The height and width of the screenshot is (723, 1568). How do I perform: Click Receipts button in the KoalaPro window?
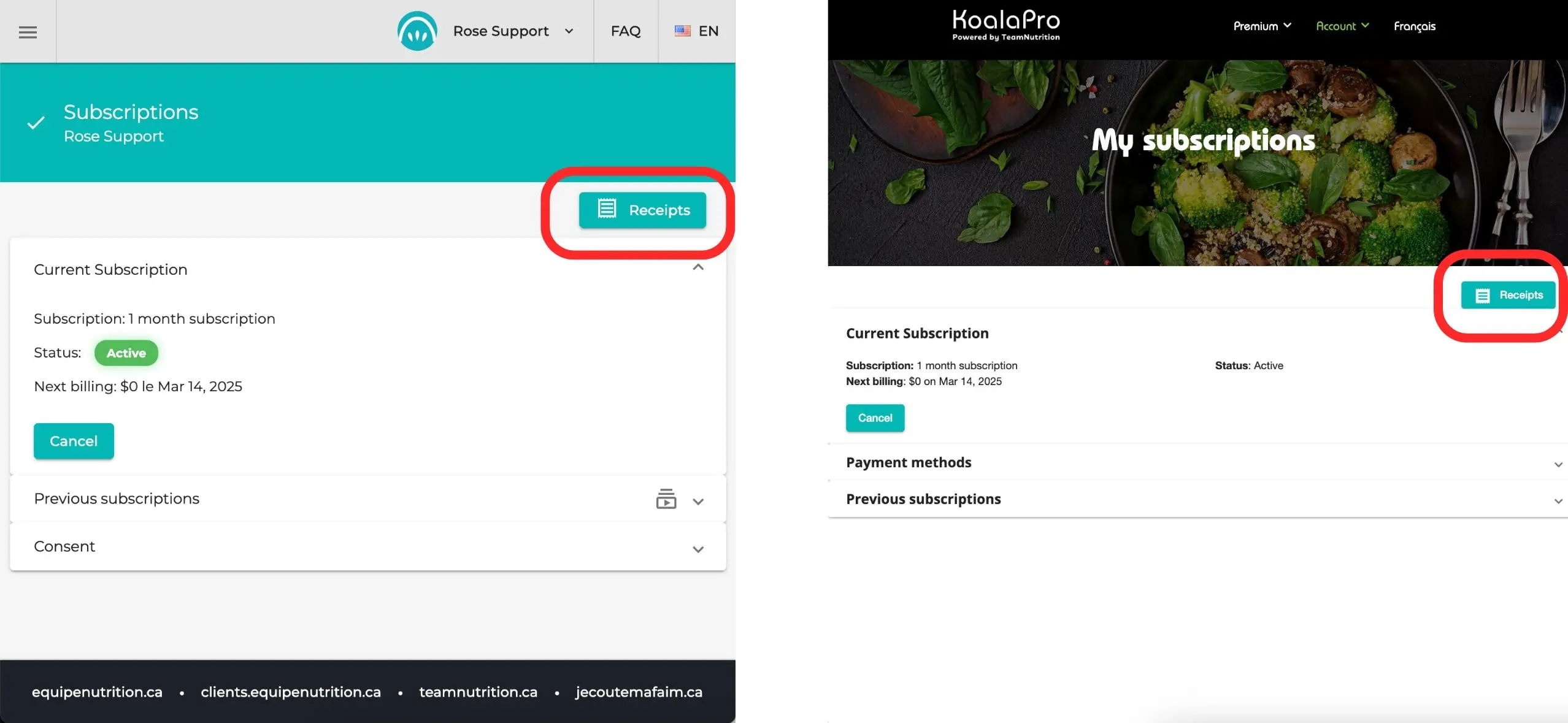1508,295
